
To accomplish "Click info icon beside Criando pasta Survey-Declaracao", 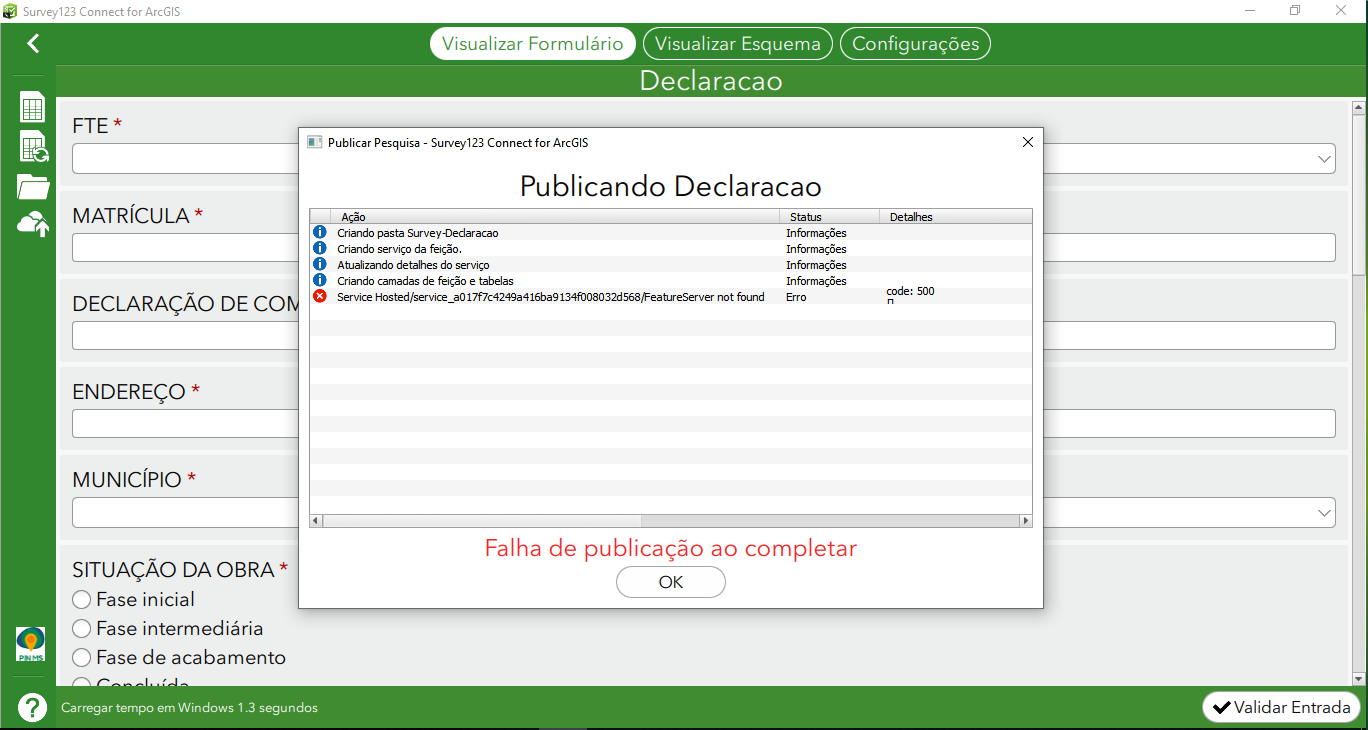I will 320,232.
